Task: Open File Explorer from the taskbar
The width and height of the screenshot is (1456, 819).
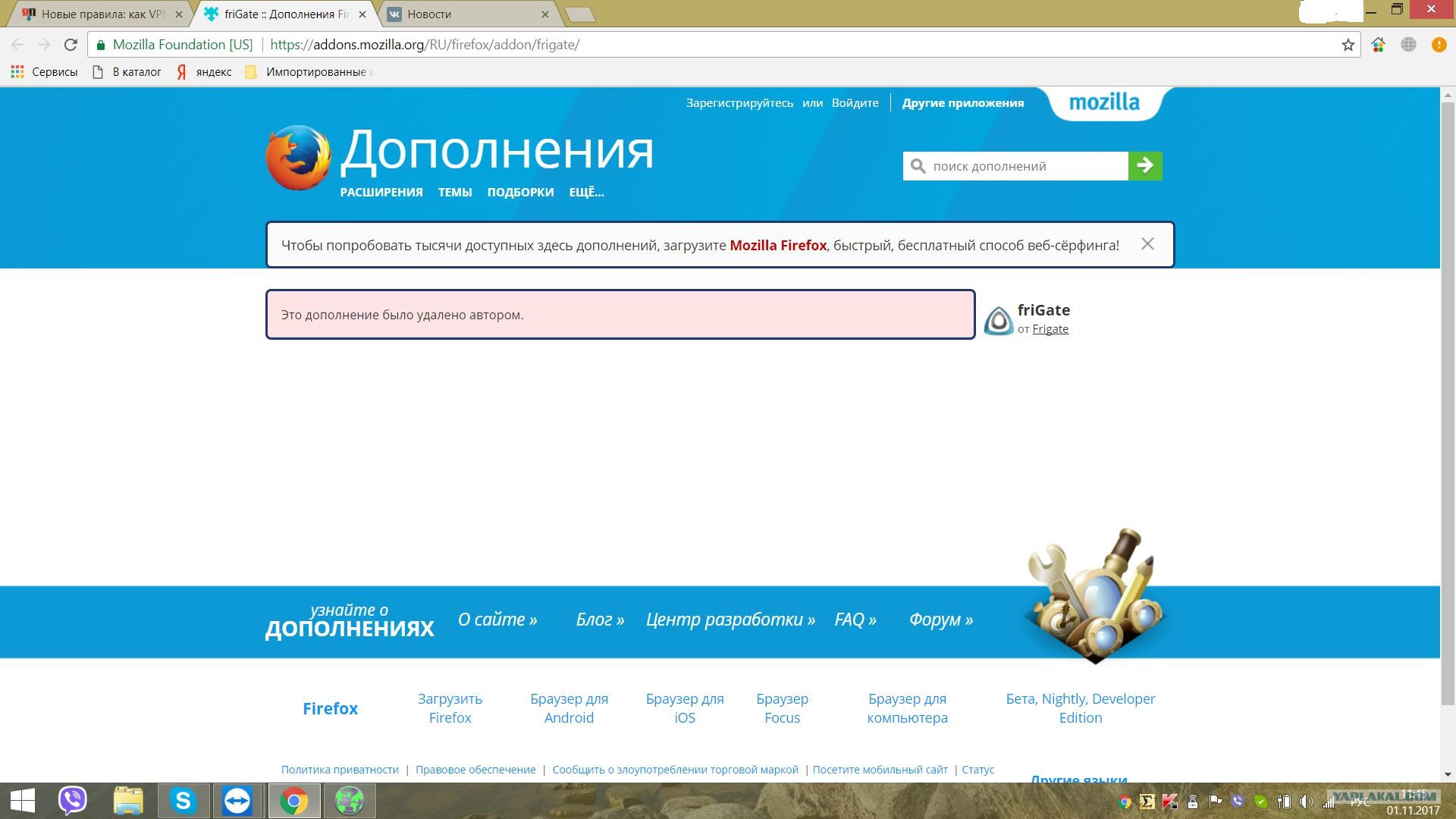Action: pyautogui.click(x=128, y=801)
